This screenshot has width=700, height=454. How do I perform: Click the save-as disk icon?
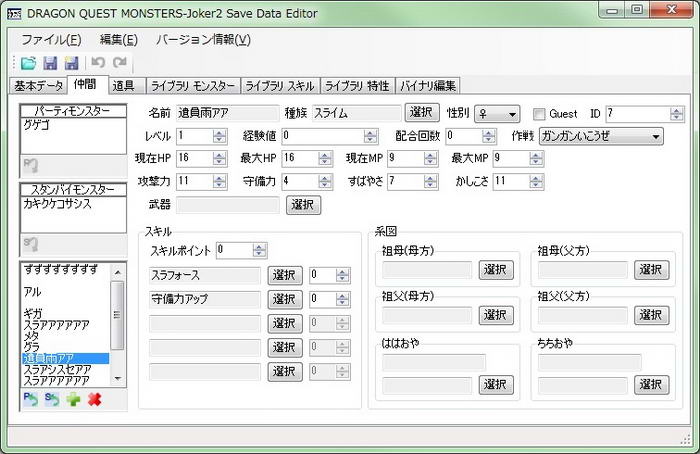tap(70, 63)
